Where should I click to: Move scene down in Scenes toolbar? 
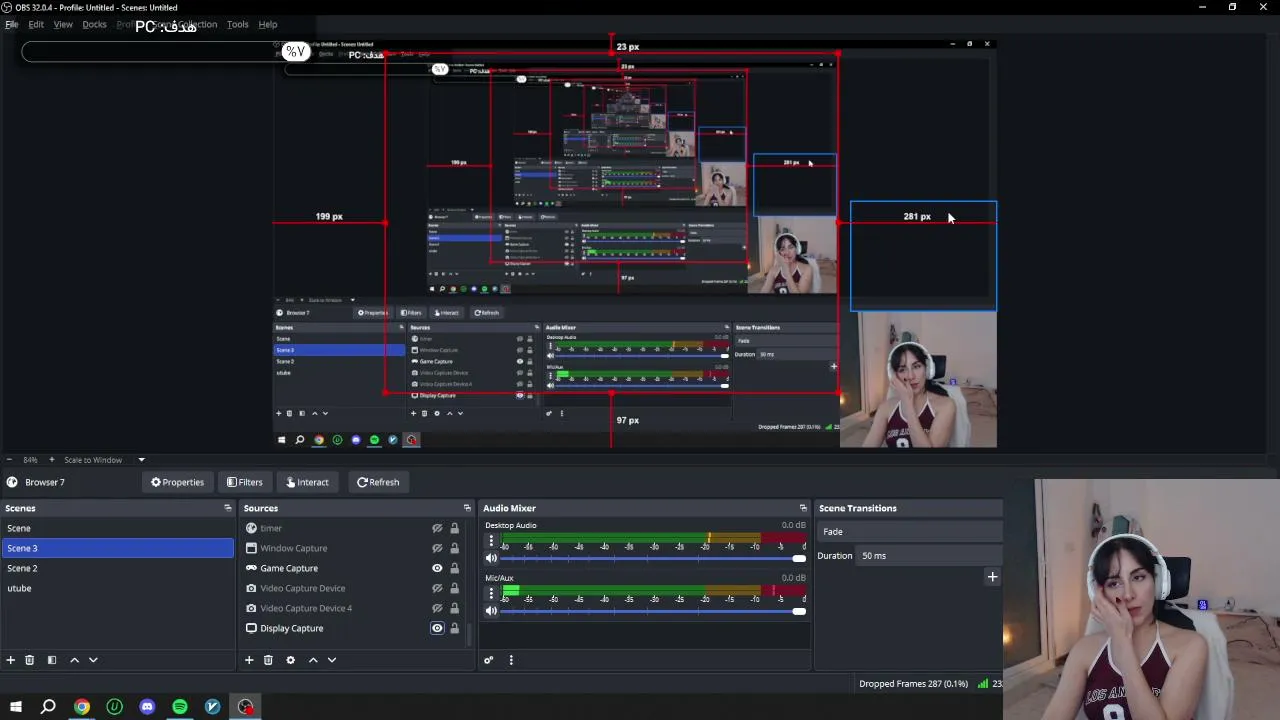(93, 660)
